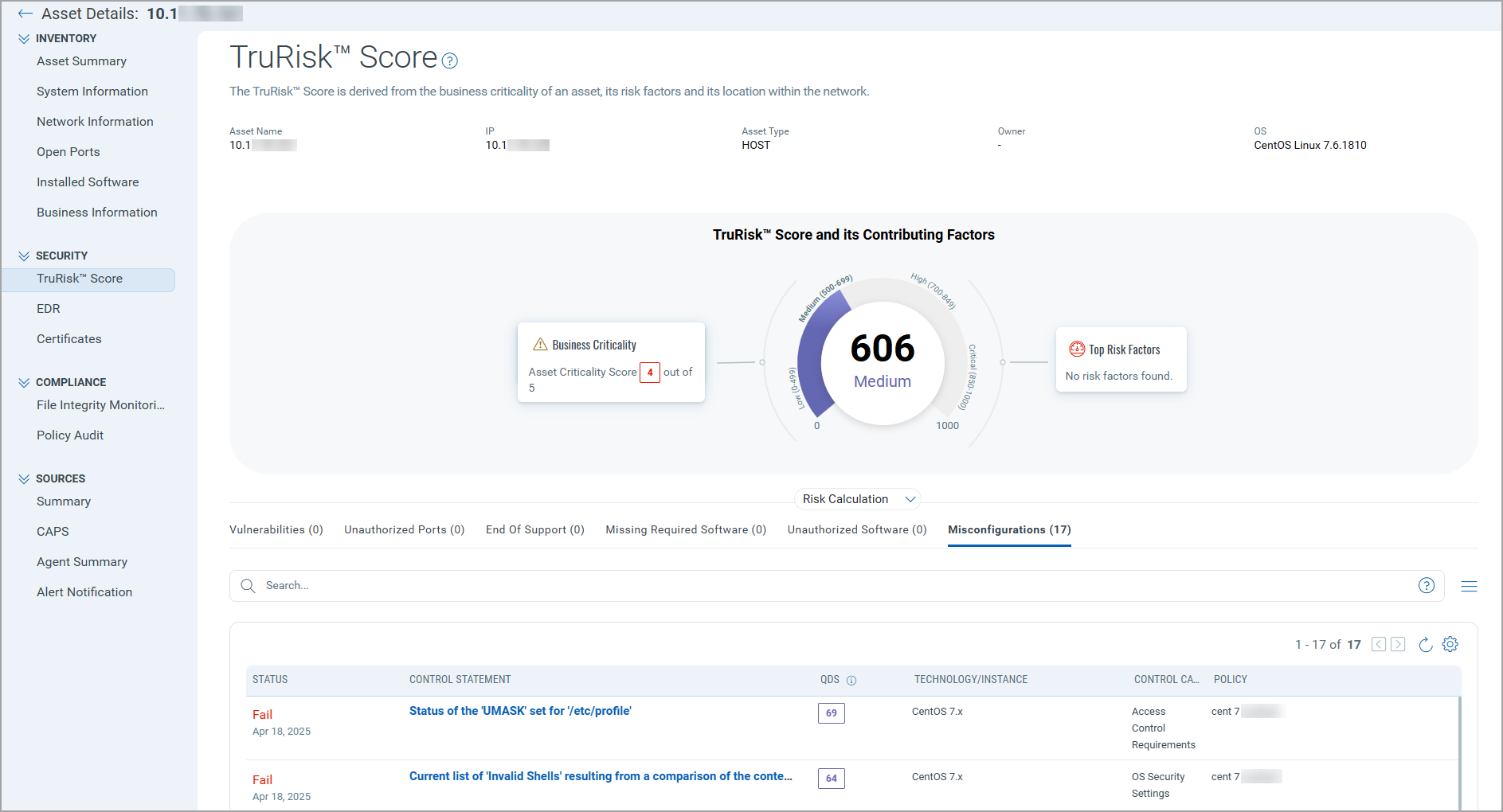Viewport: 1503px width, 812px height.
Task: Click the Business Criticality warning icon
Action: tap(540, 344)
